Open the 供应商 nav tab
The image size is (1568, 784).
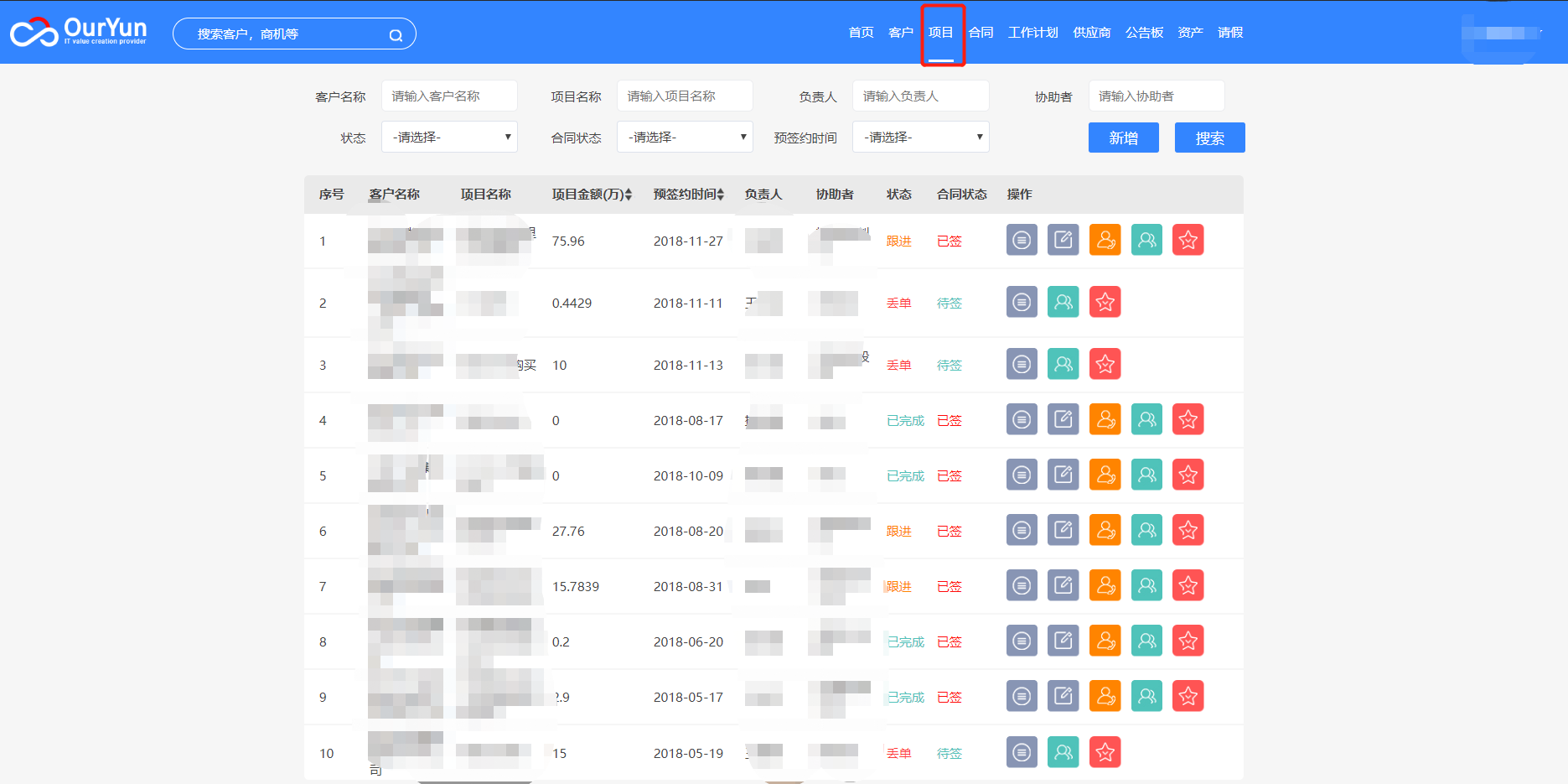(x=1092, y=33)
